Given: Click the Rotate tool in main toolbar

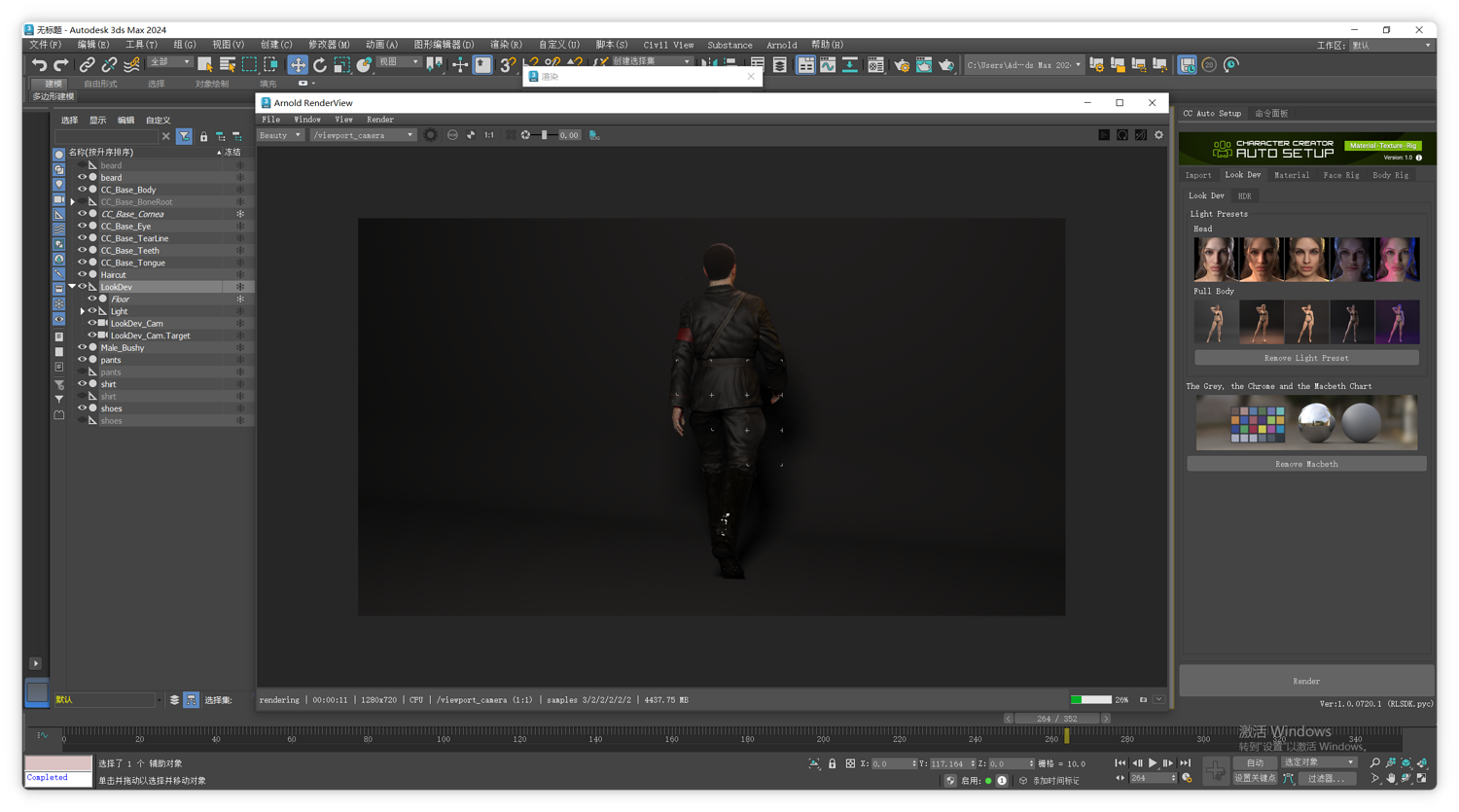Looking at the screenshot, I should point(320,65).
